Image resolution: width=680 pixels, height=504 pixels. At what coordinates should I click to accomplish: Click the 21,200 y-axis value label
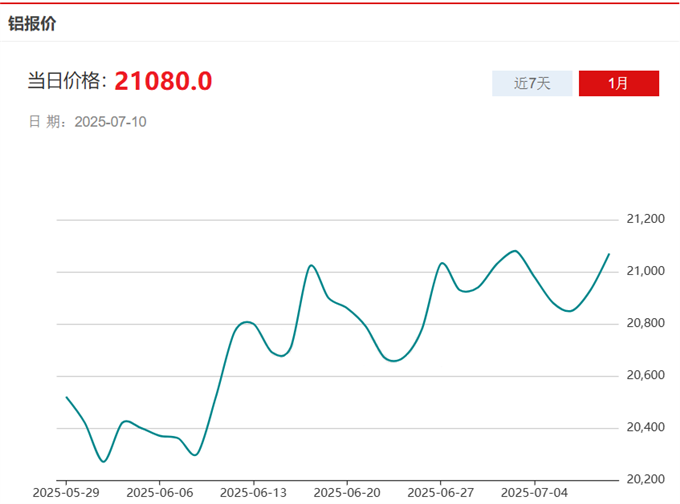(645, 219)
